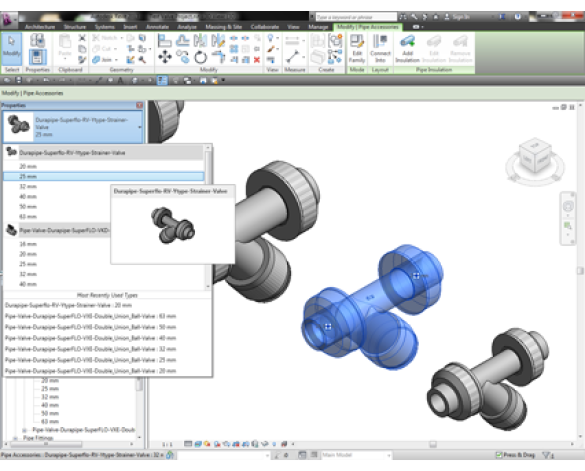Click the Cut to clipboard scissors icon

coord(82,38)
